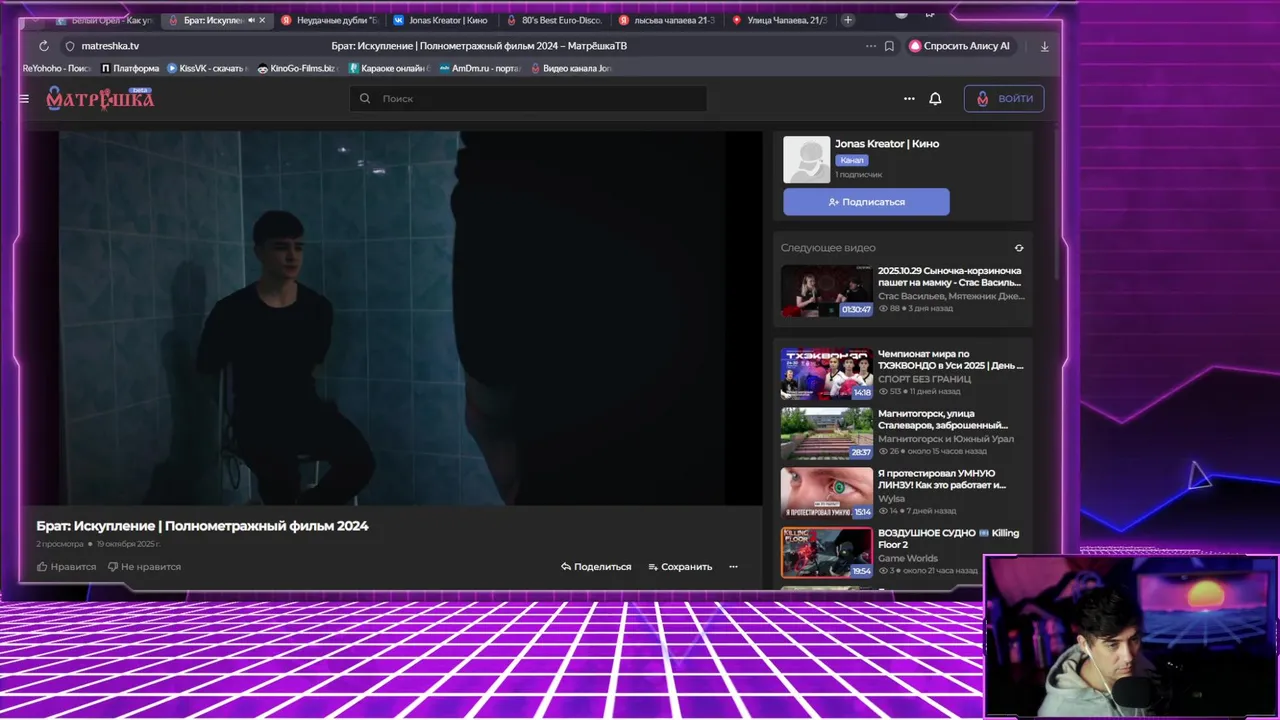This screenshot has height=720, width=1280.
Task: Toggle autoplay icon beside Следующее видео
Action: coord(1019,248)
